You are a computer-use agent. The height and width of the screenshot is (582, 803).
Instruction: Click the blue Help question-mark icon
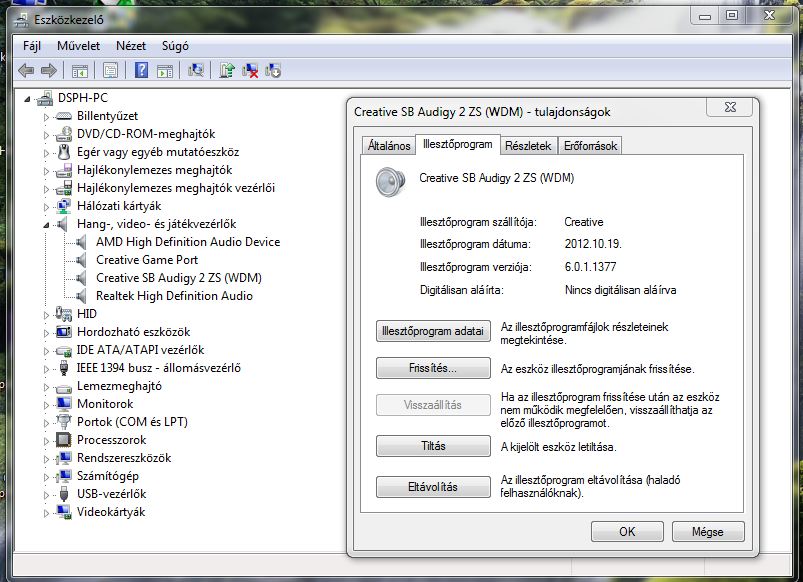[141, 70]
